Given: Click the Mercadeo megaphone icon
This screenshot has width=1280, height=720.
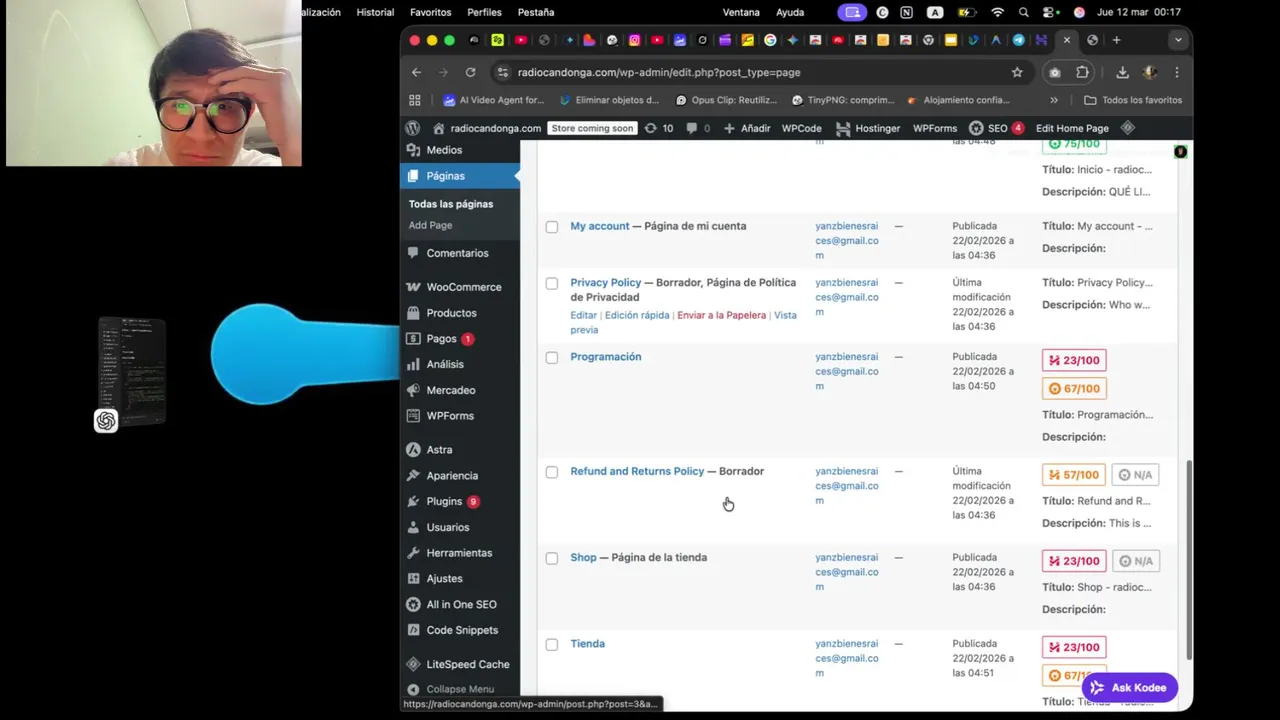Looking at the screenshot, I should [413, 390].
